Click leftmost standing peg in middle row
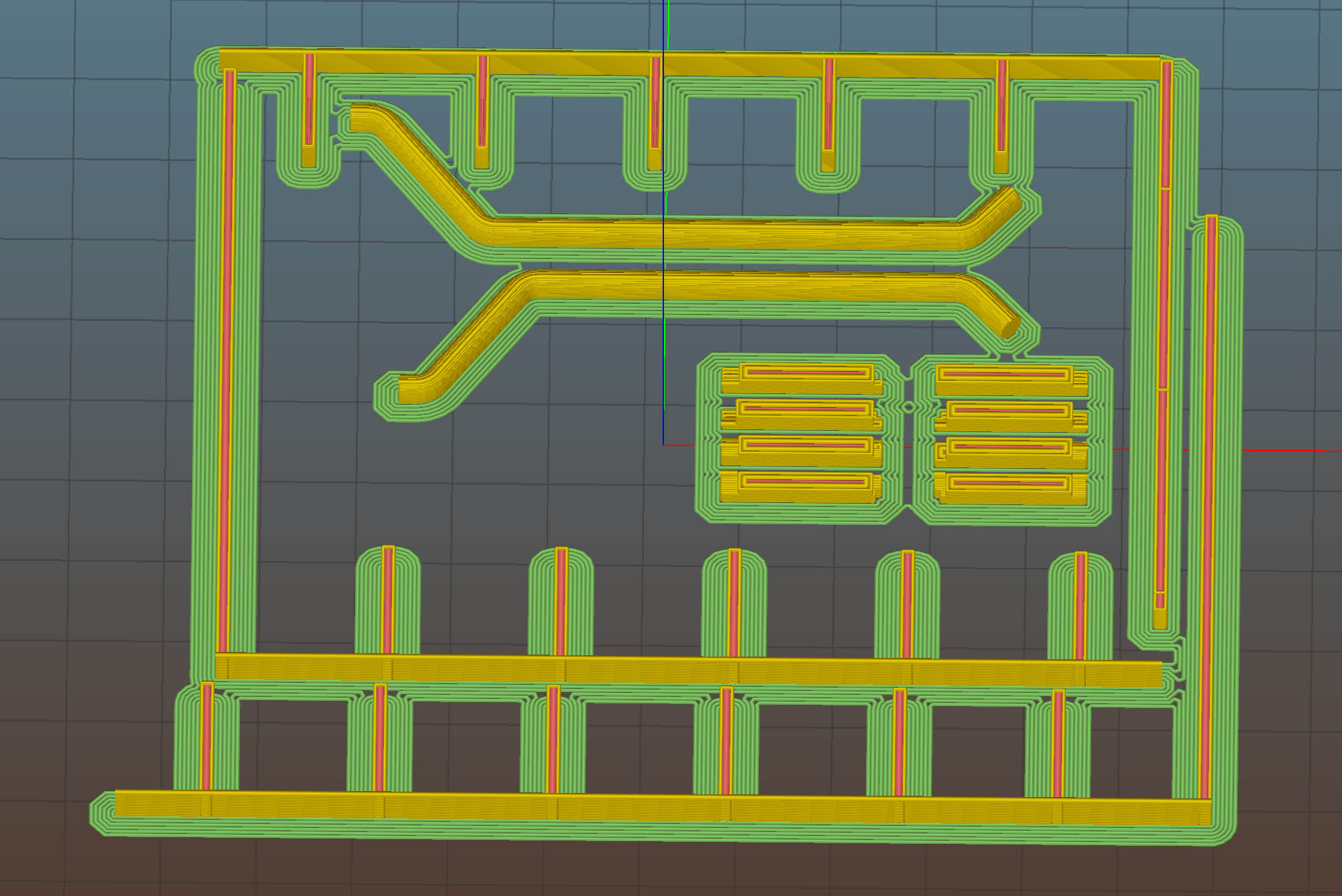 [x=387, y=598]
